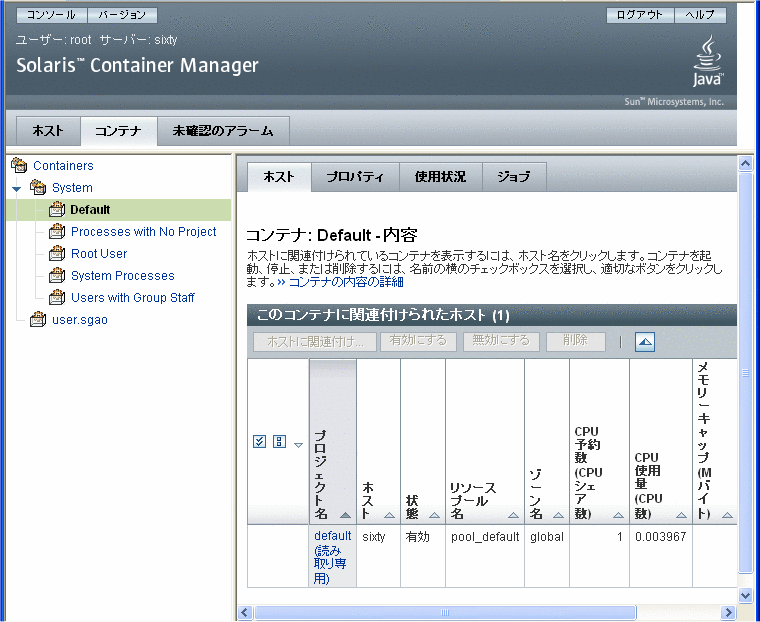Select Users with Group Staff tree item
Screen dimensions: 760x622
point(132,298)
